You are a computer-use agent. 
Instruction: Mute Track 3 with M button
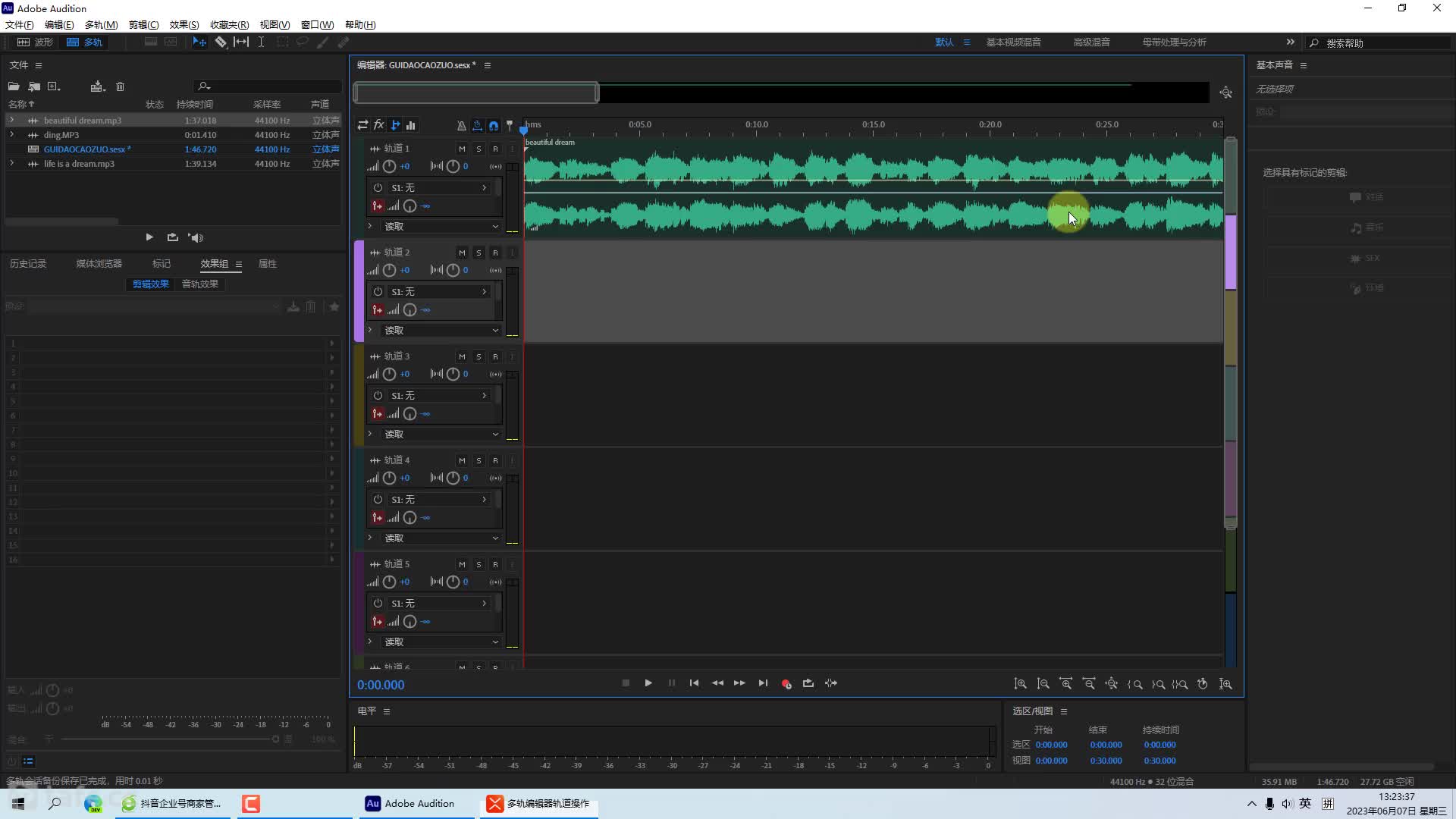pos(462,356)
